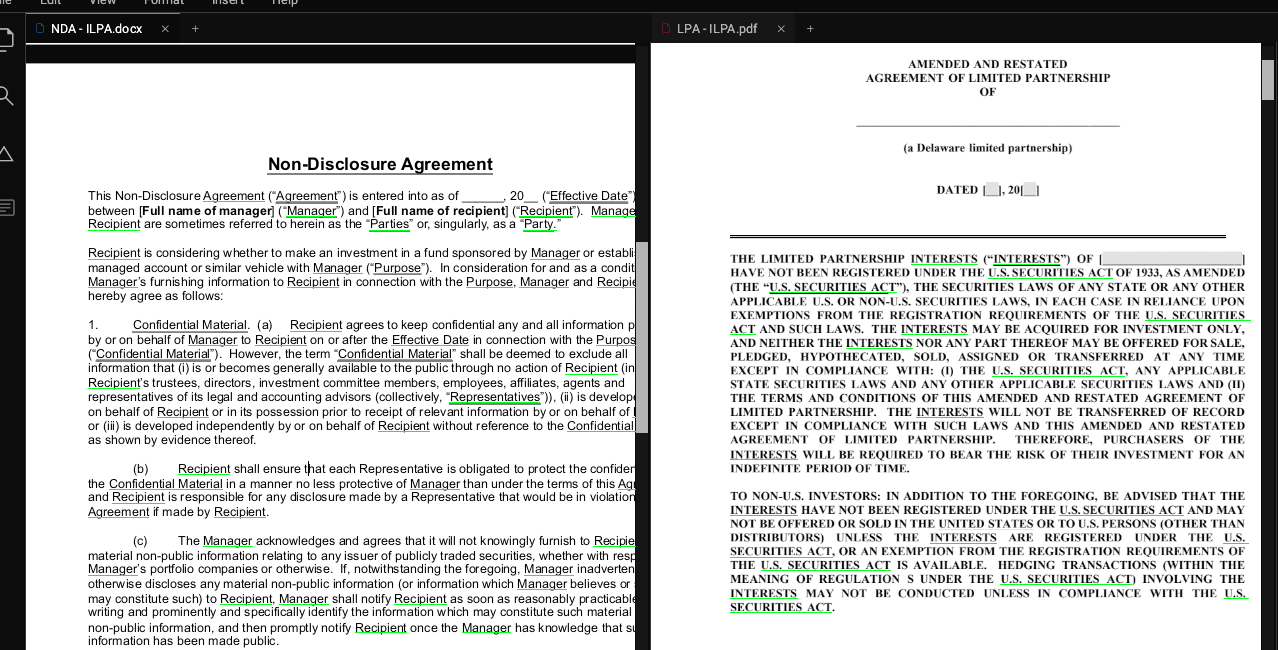
Task: Click the PDF icon on LPA - ILPA.pdf tab
Action: pyautogui.click(x=666, y=28)
